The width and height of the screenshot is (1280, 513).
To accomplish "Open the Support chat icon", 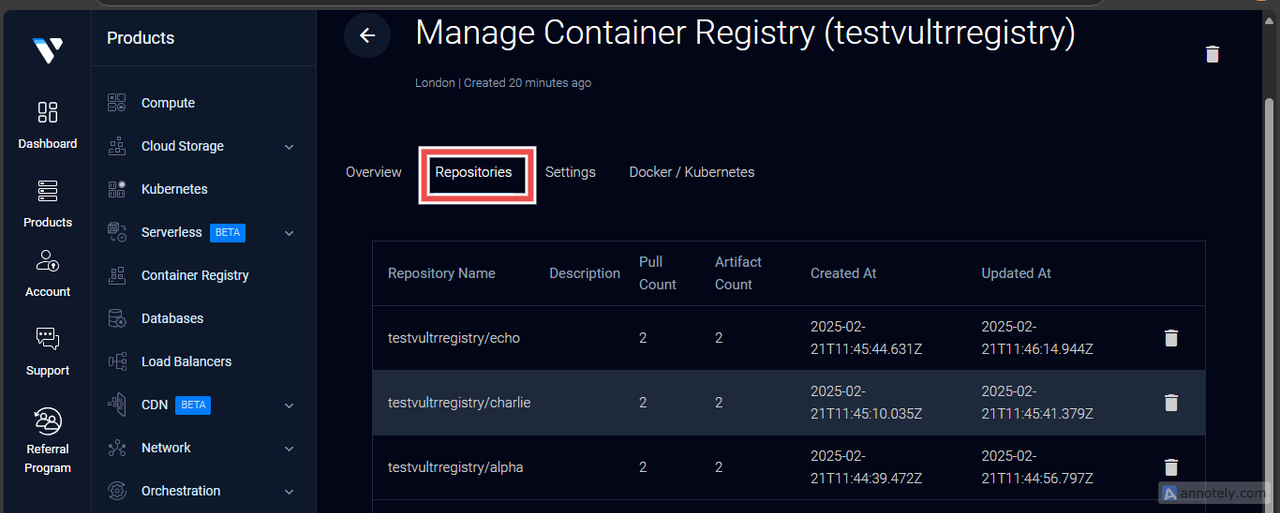I will click(47, 339).
